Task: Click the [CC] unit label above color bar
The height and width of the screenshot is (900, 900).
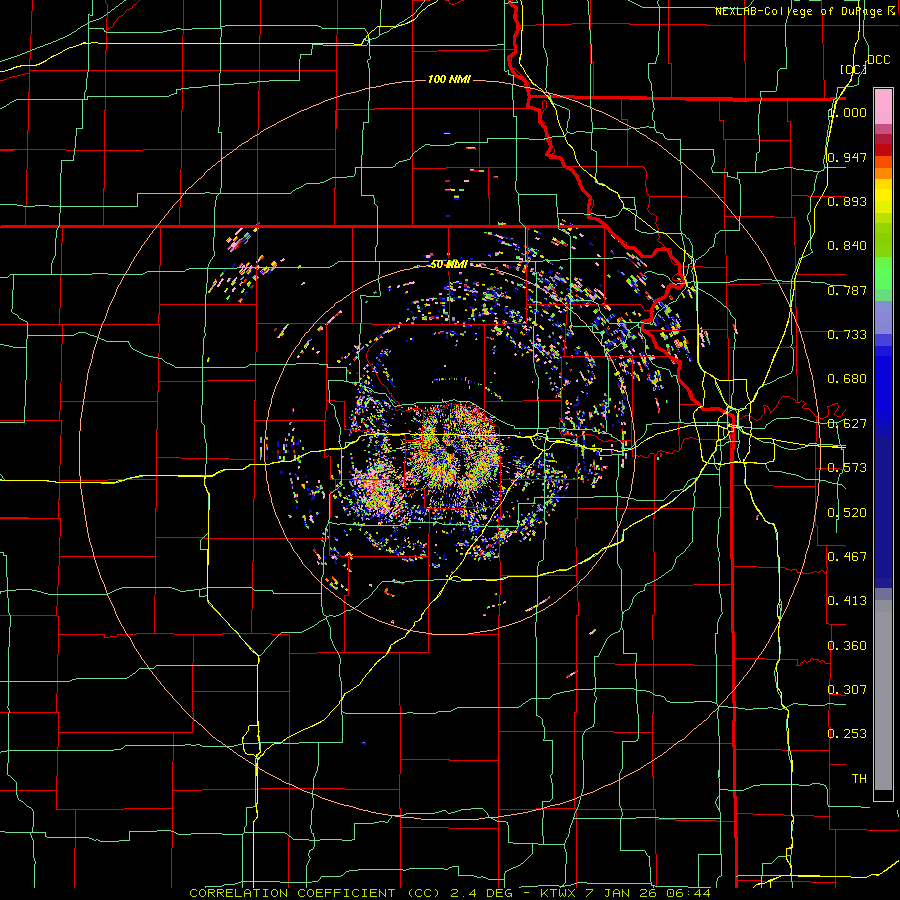Action: point(853,69)
